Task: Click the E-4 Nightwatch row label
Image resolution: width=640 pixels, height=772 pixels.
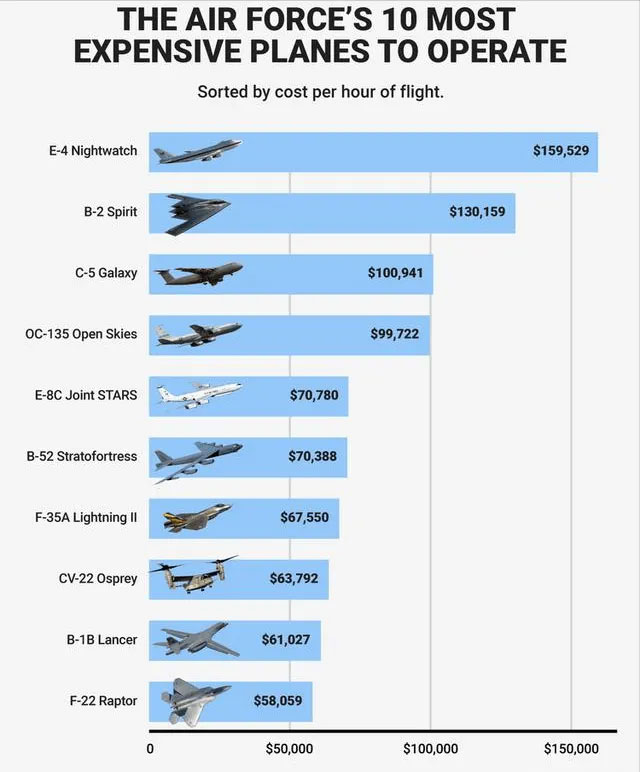Action: coord(93,151)
